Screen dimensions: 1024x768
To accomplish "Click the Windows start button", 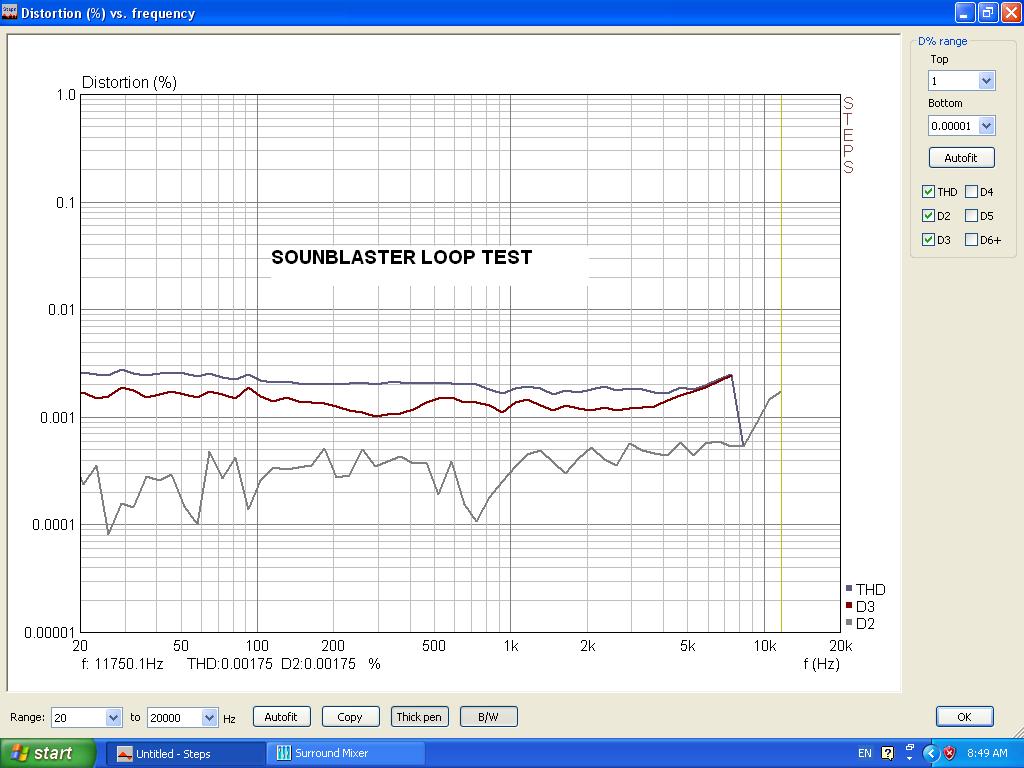I will tap(47, 753).
